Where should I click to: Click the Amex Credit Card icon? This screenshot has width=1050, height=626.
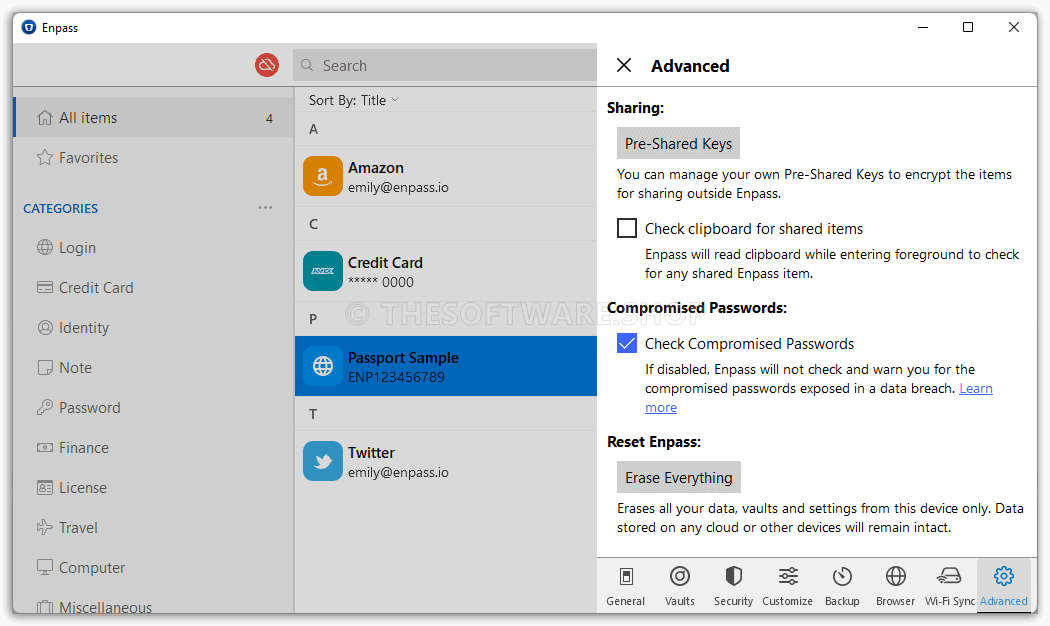coord(323,271)
